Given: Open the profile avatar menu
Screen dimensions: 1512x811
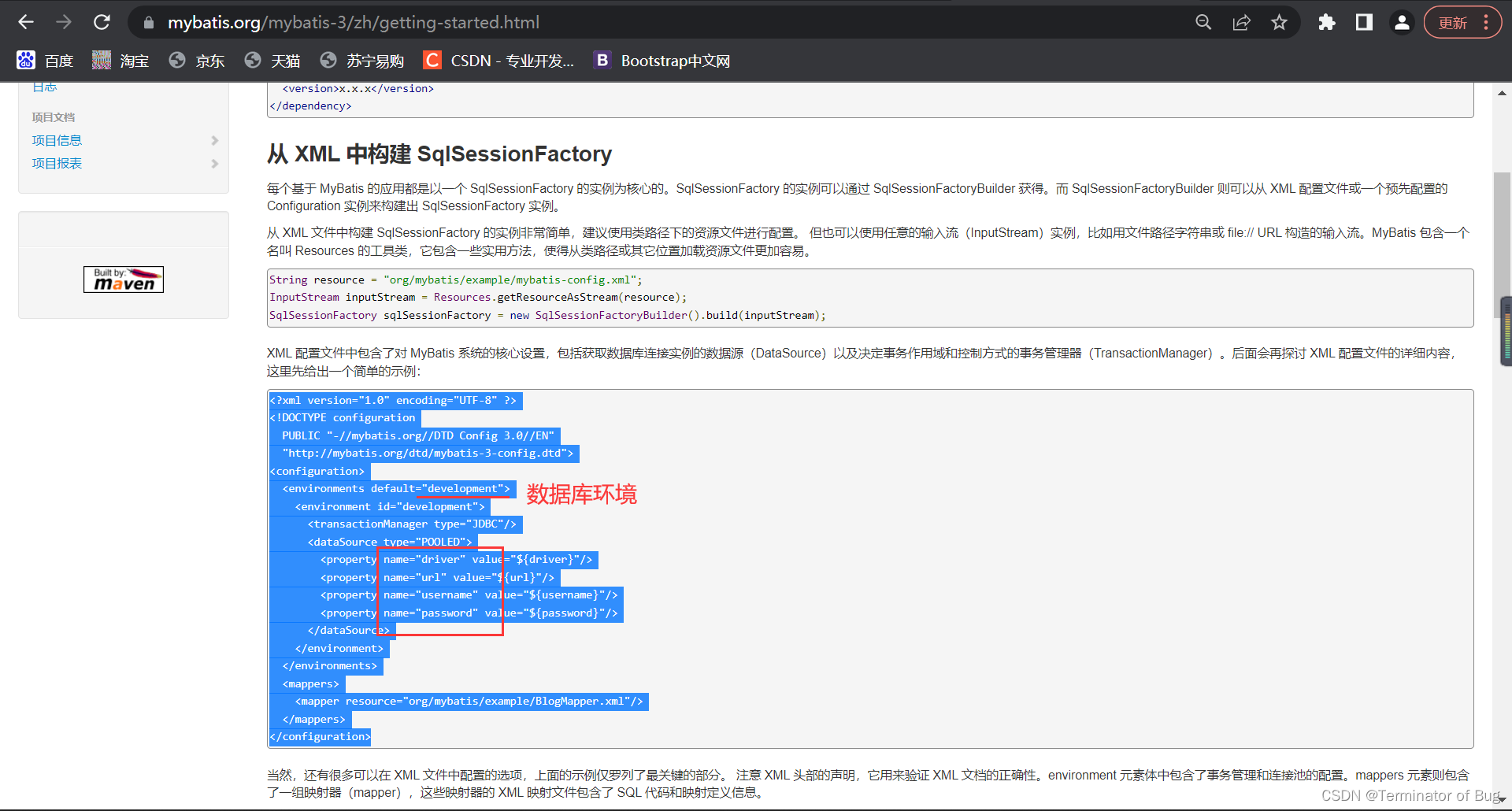Looking at the screenshot, I should 1402,22.
